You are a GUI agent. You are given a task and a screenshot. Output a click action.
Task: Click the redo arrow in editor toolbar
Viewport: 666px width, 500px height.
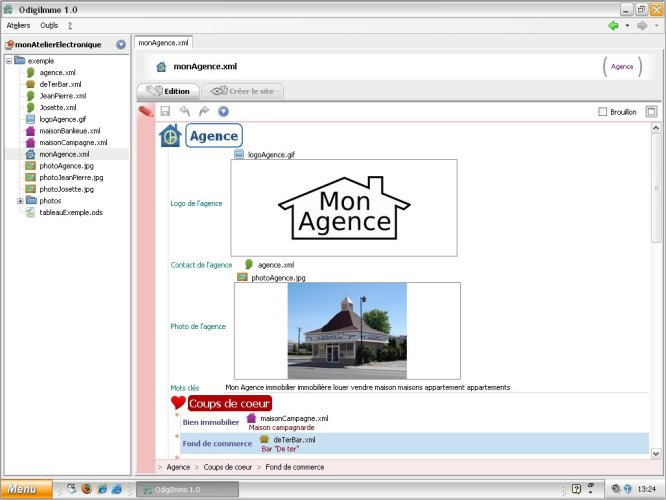(x=204, y=112)
